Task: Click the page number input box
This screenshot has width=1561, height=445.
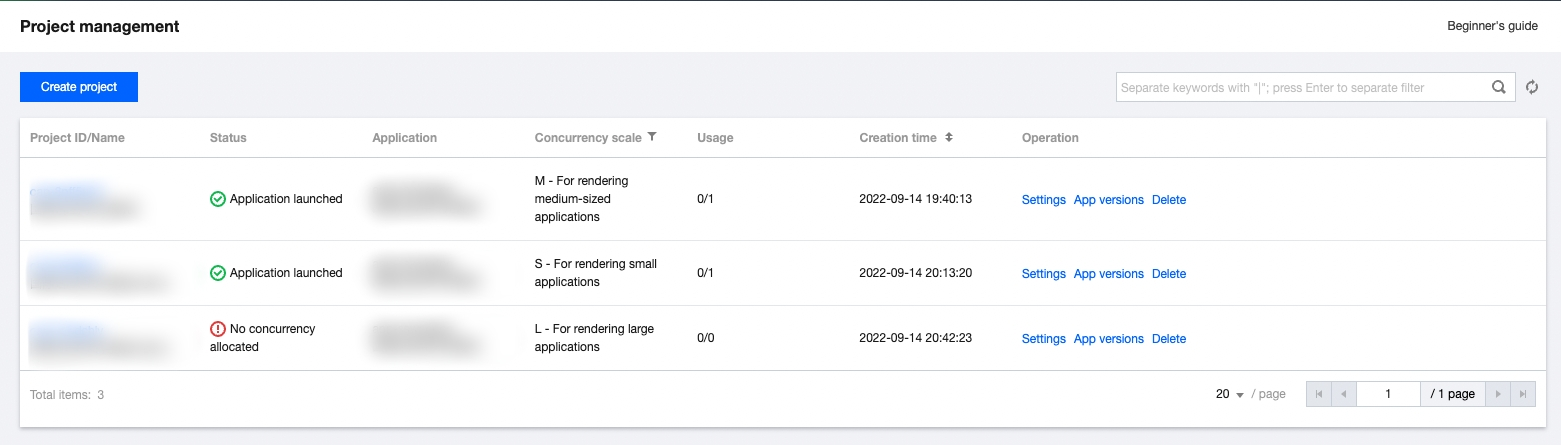Action: (x=1388, y=394)
